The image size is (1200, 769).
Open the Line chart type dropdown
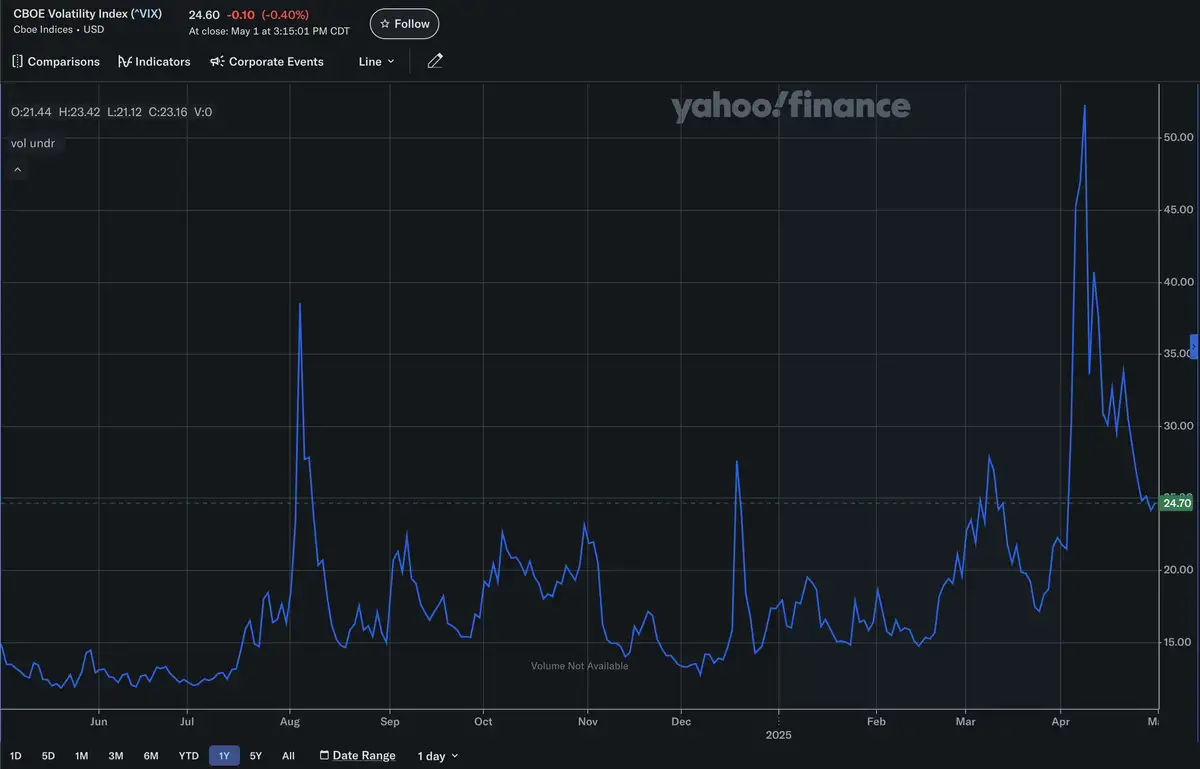tap(376, 62)
